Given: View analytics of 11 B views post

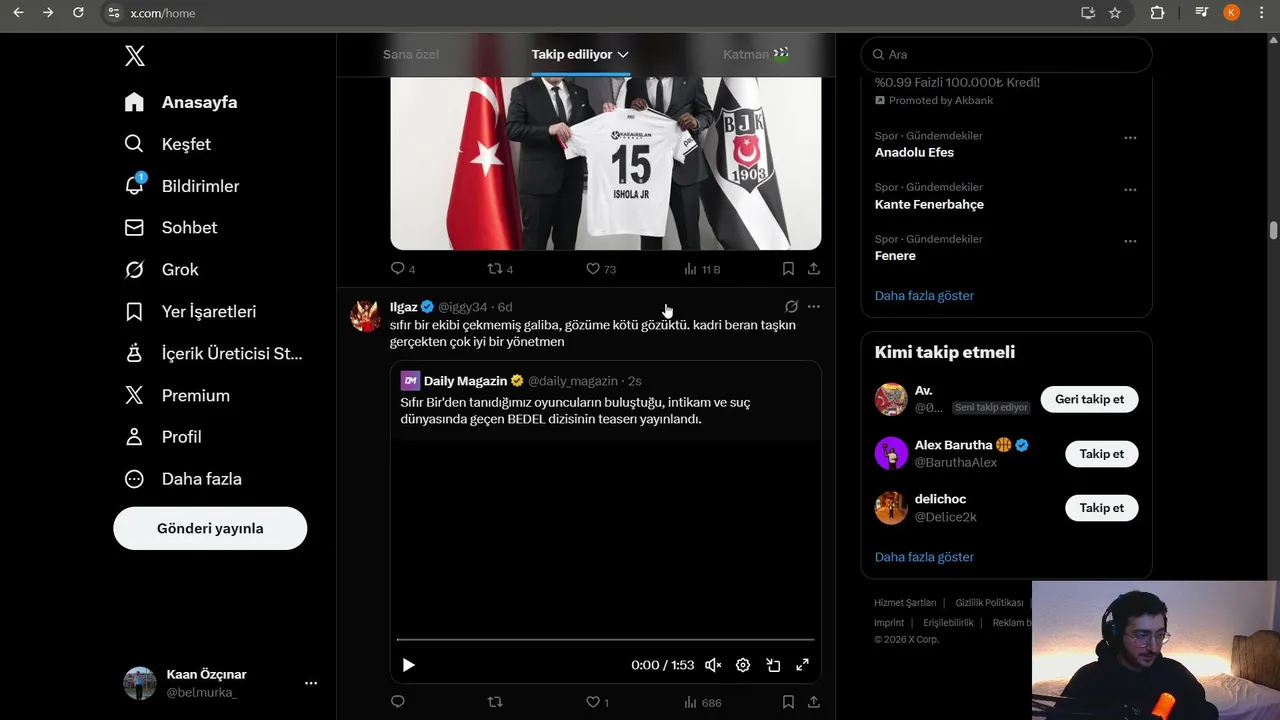Looking at the screenshot, I should point(702,269).
